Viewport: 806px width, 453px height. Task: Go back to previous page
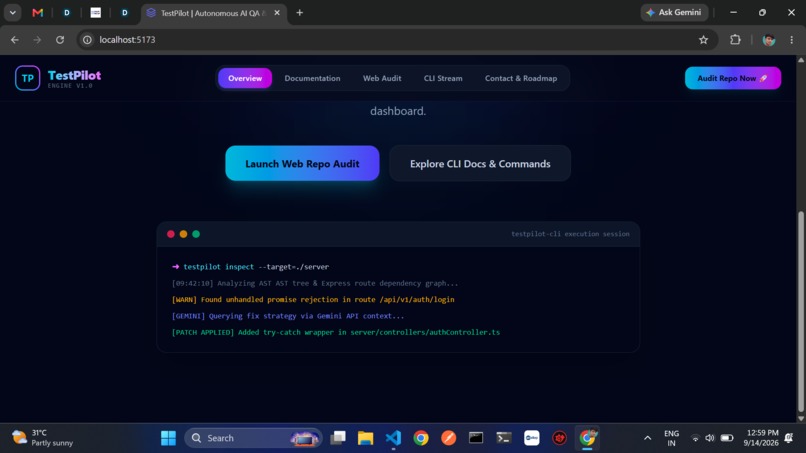[x=14, y=40]
